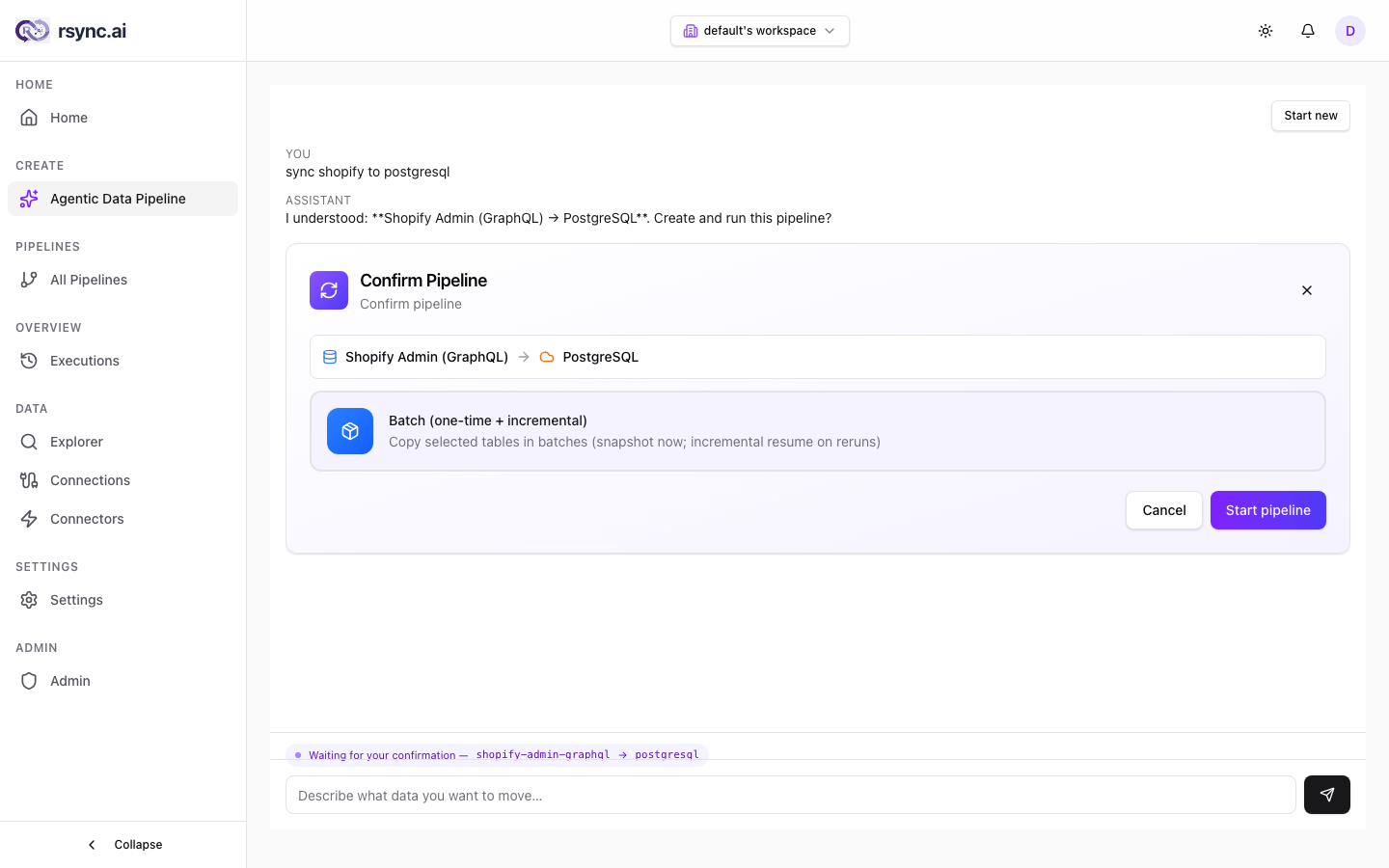The height and width of the screenshot is (868, 1389).
Task: Click the purple Confirm Pipeline sync icon
Action: coord(329,290)
